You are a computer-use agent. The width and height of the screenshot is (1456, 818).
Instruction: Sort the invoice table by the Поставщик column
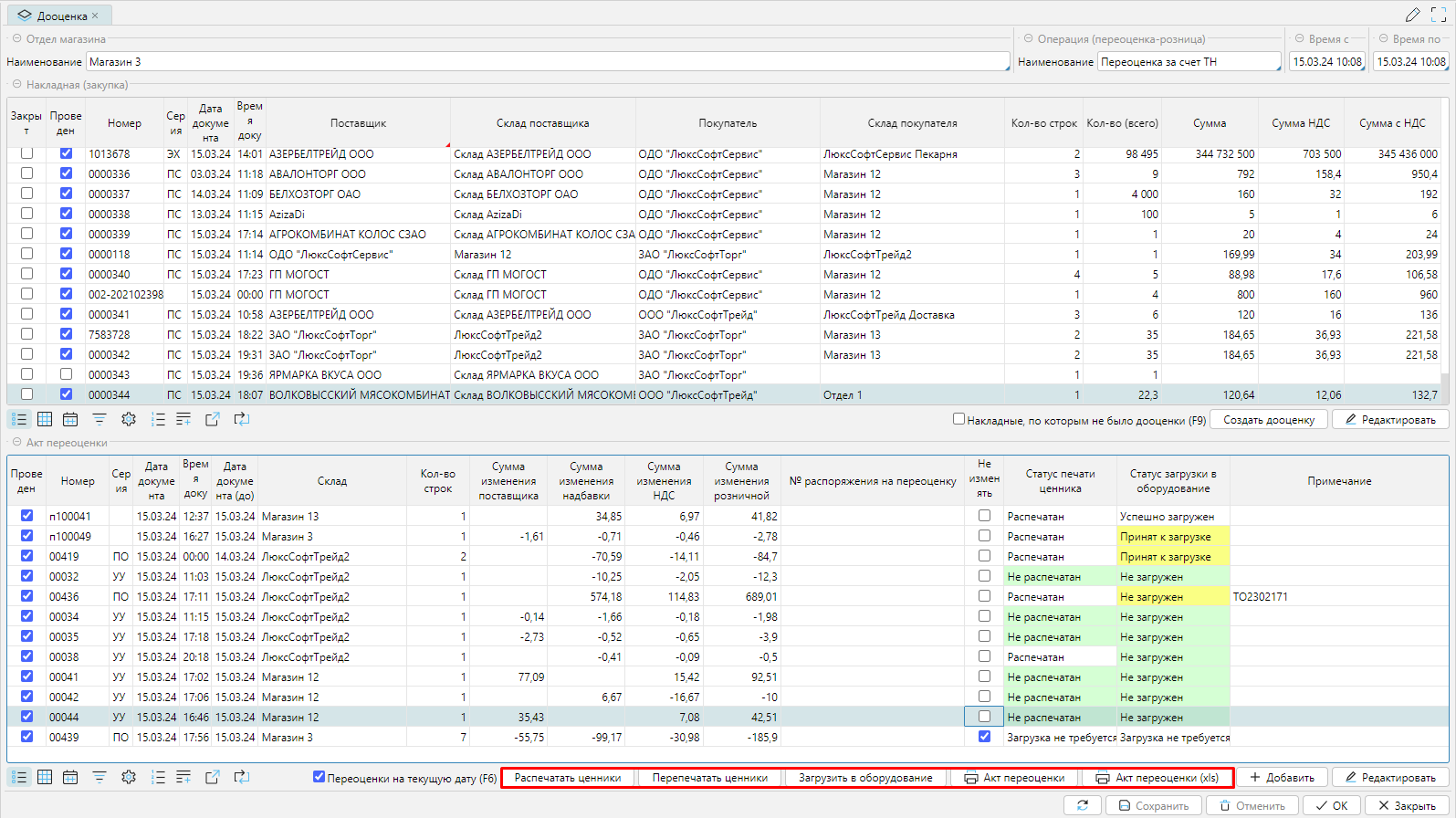pos(358,123)
